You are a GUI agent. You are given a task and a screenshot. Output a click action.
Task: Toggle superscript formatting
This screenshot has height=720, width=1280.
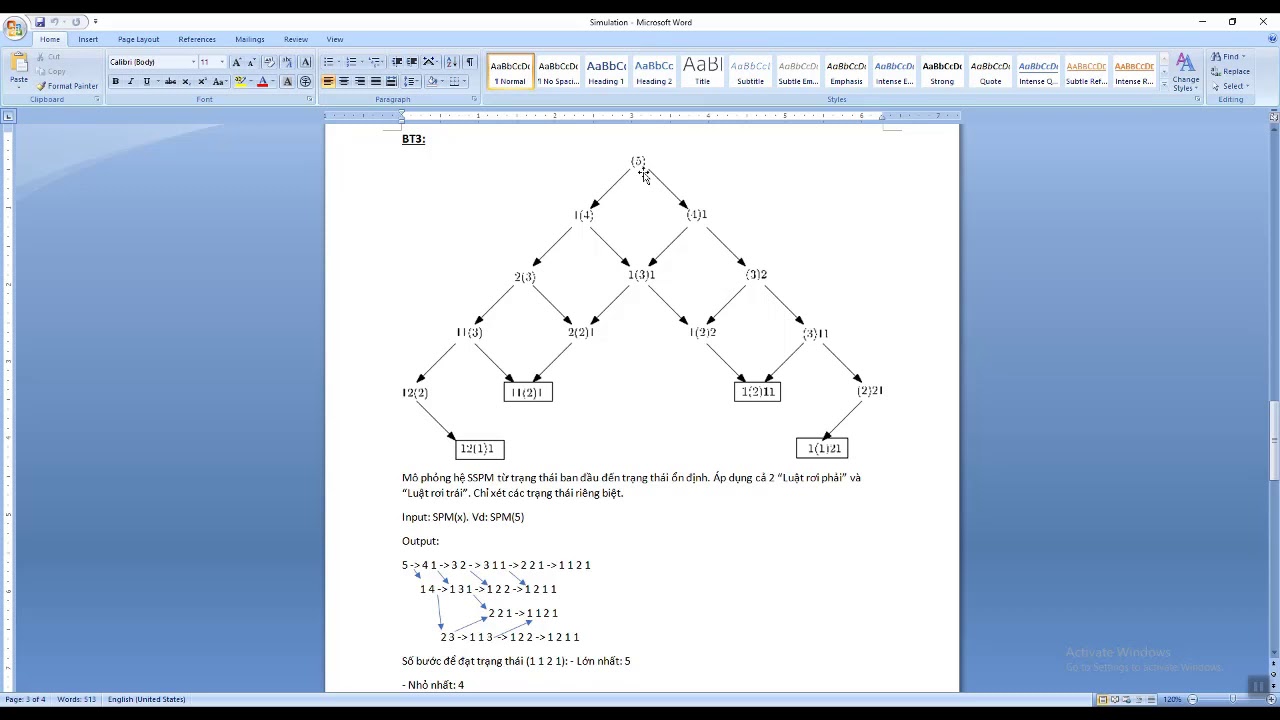click(202, 82)
